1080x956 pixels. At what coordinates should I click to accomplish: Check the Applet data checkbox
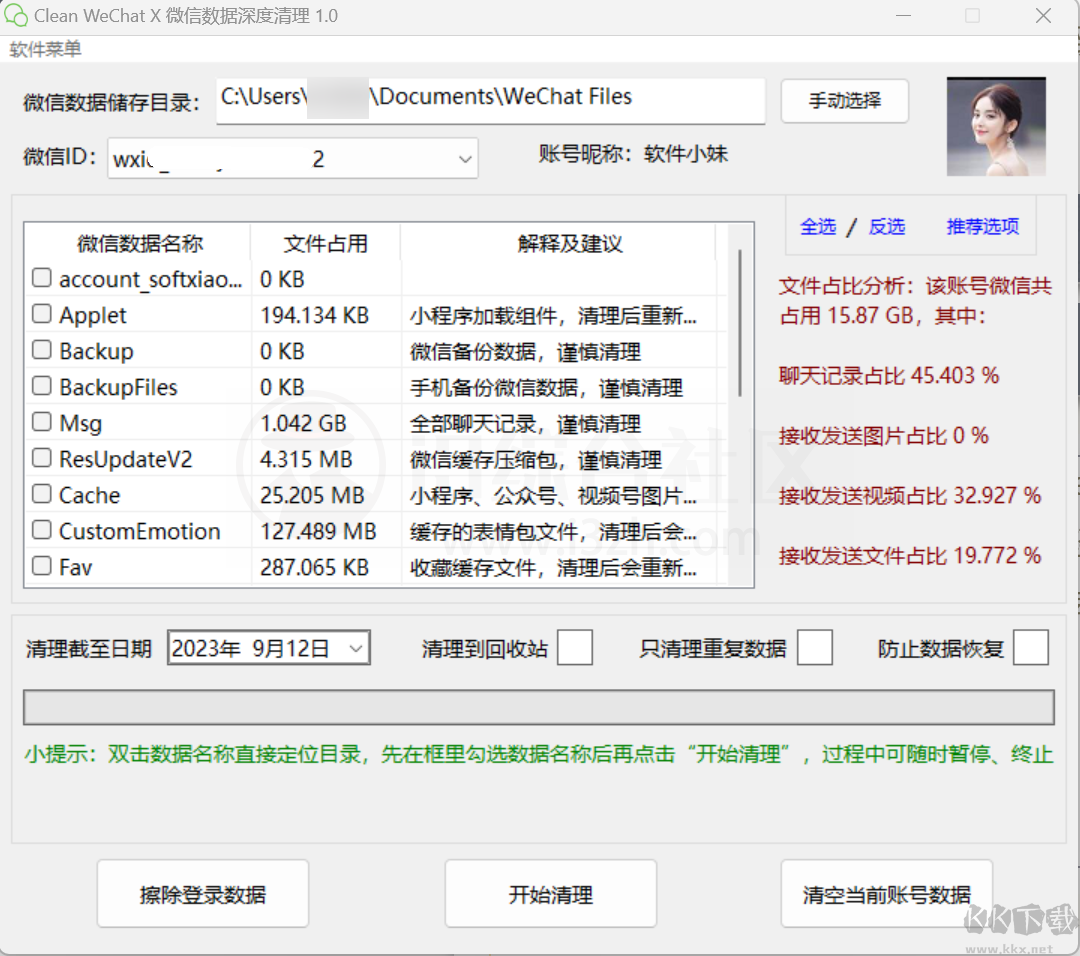coord(41,314)
